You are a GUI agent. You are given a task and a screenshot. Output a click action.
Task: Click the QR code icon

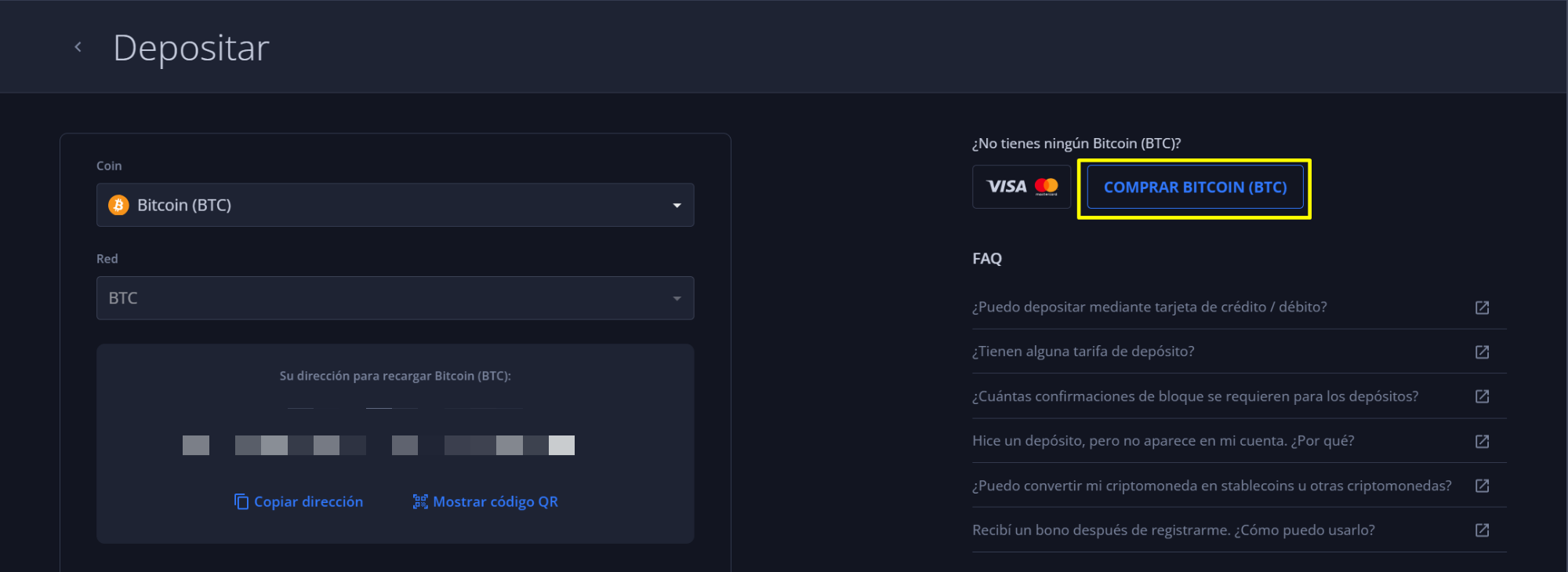pyautogui.click(x=420, y=501)
